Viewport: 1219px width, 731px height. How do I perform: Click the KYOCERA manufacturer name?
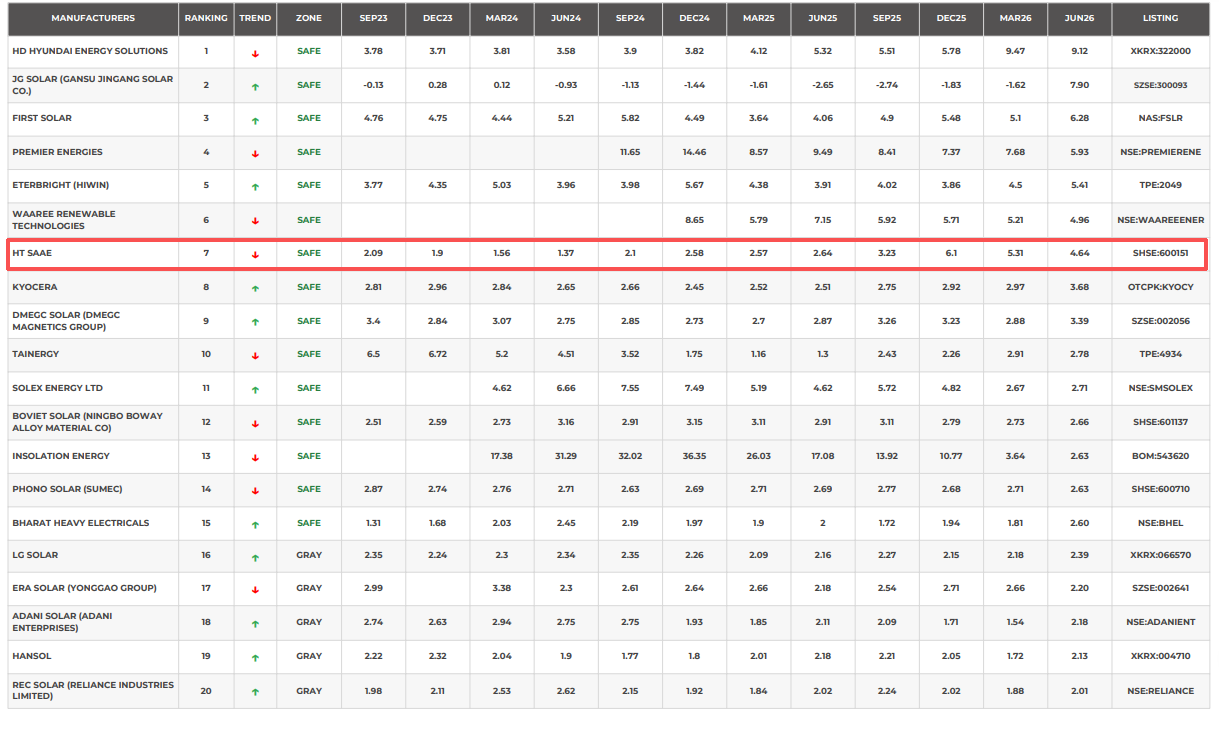(34, 287)
